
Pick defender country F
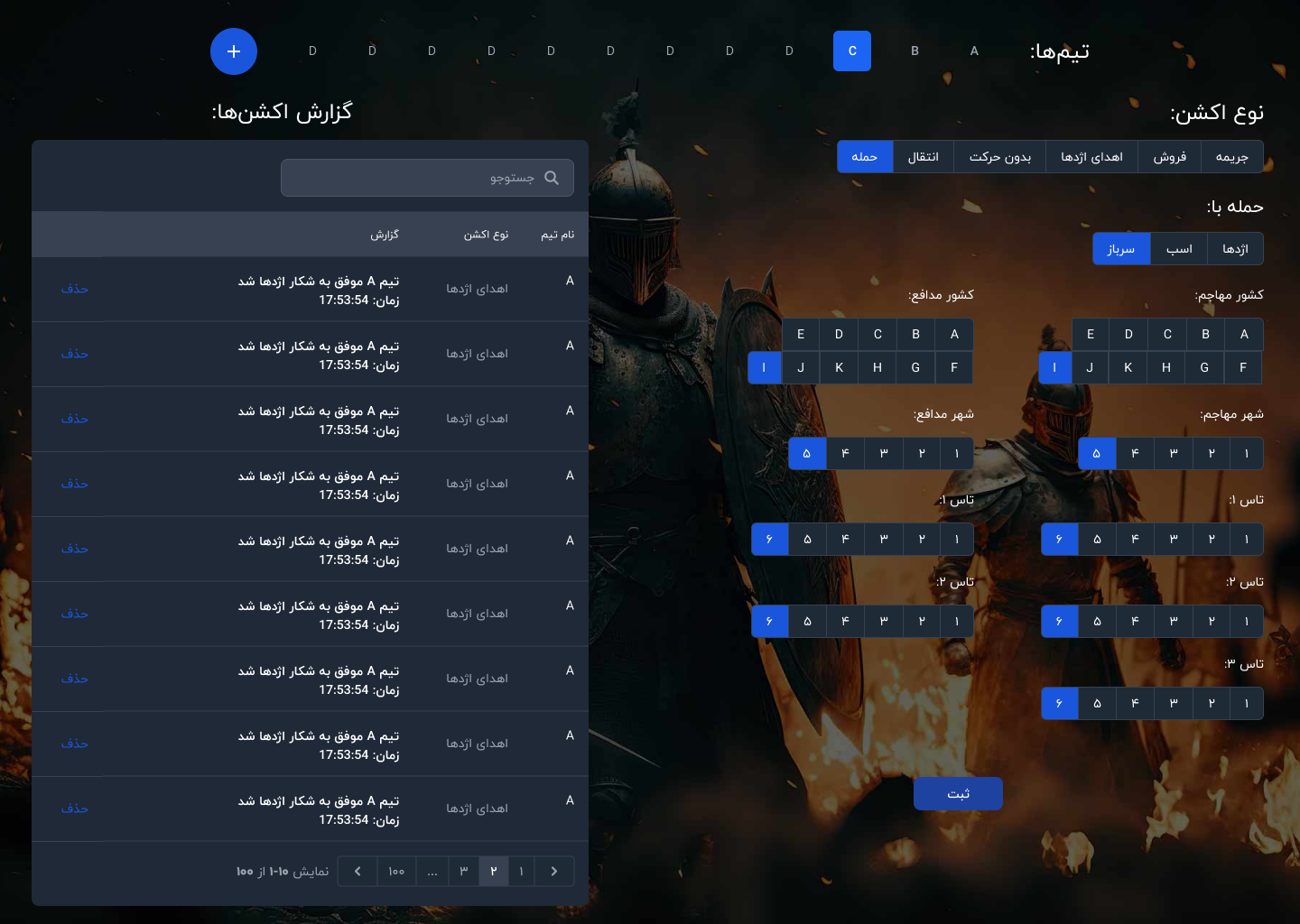[x=953, y=367]
